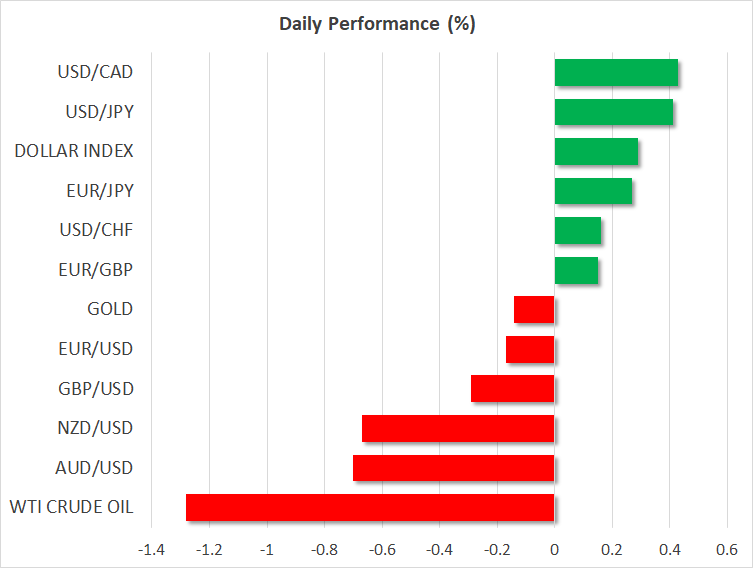
Task: Select the green USD/CAD bar
Action: [616, 73]
